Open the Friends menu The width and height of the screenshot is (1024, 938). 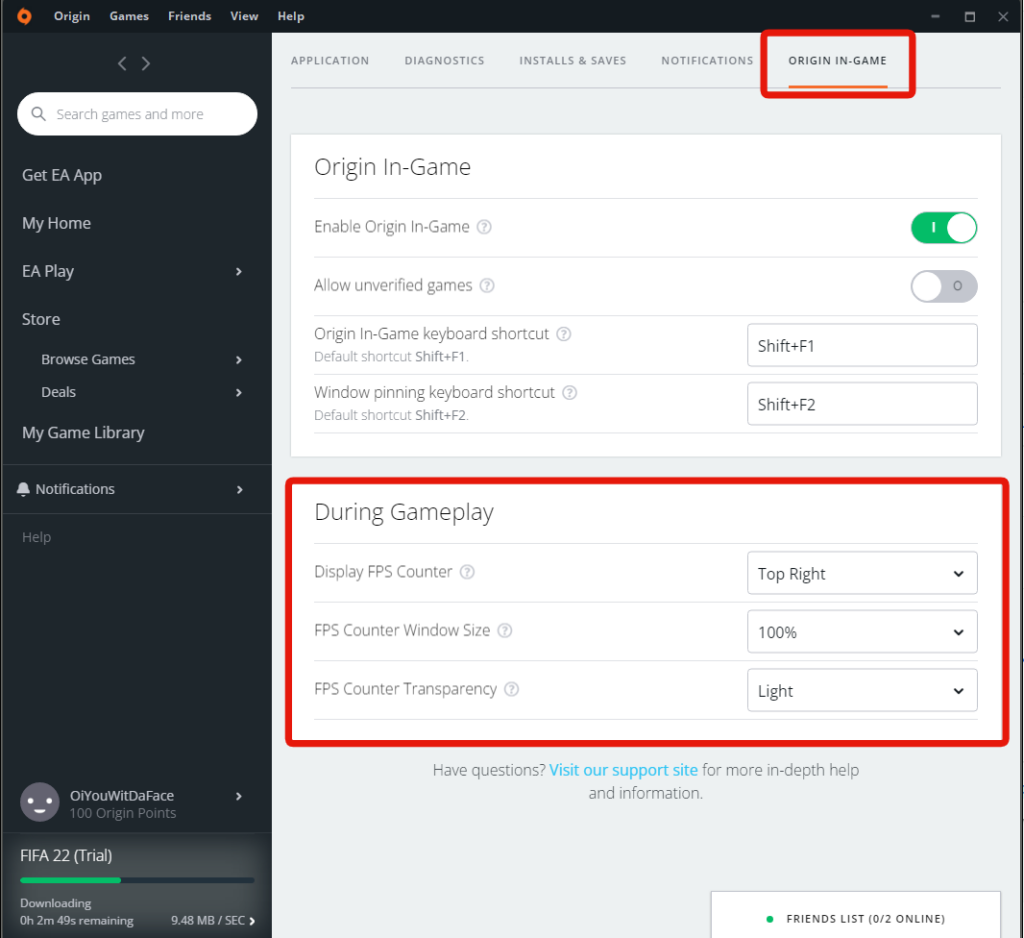point(189,16)
